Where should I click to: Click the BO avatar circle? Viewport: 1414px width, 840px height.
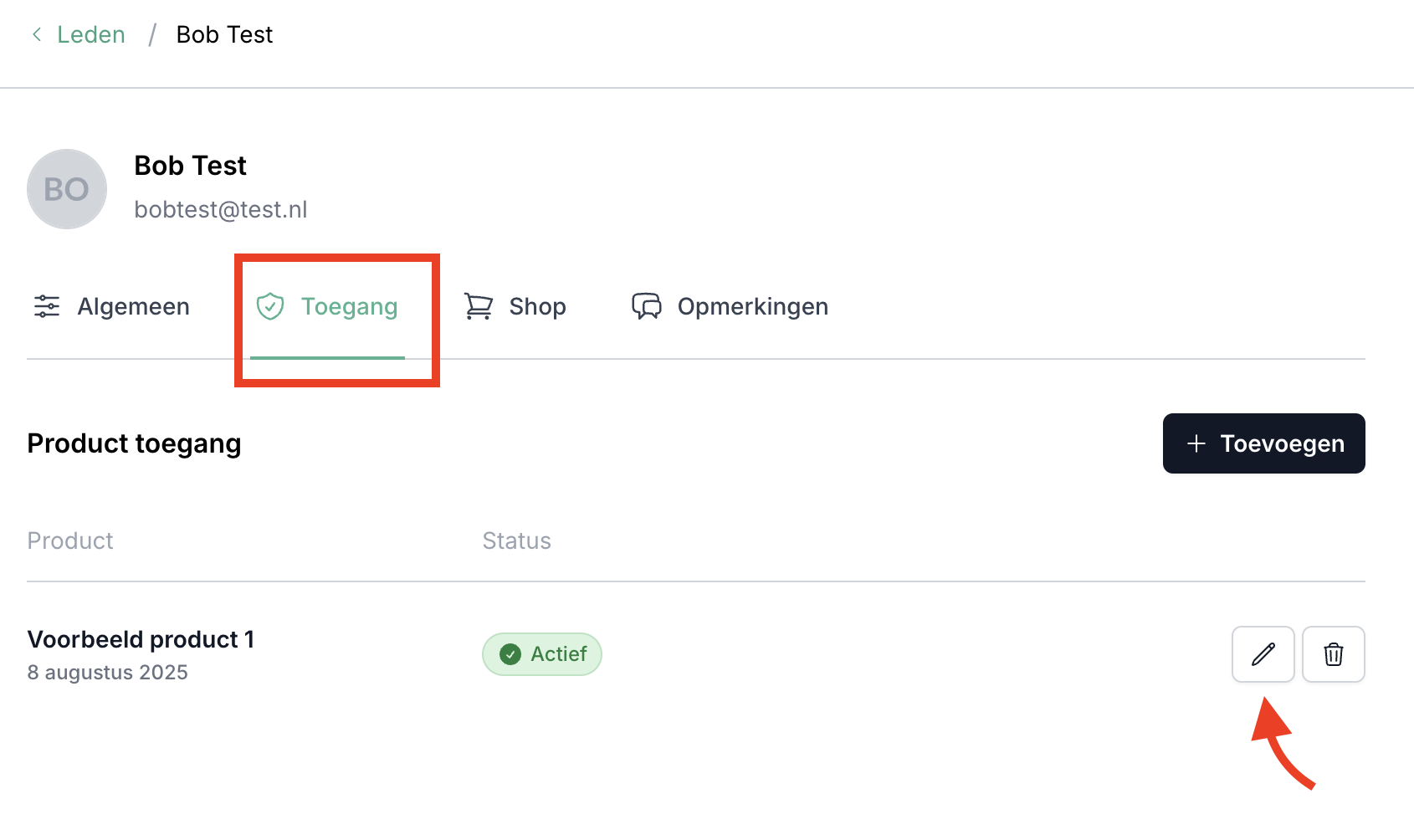67,189
